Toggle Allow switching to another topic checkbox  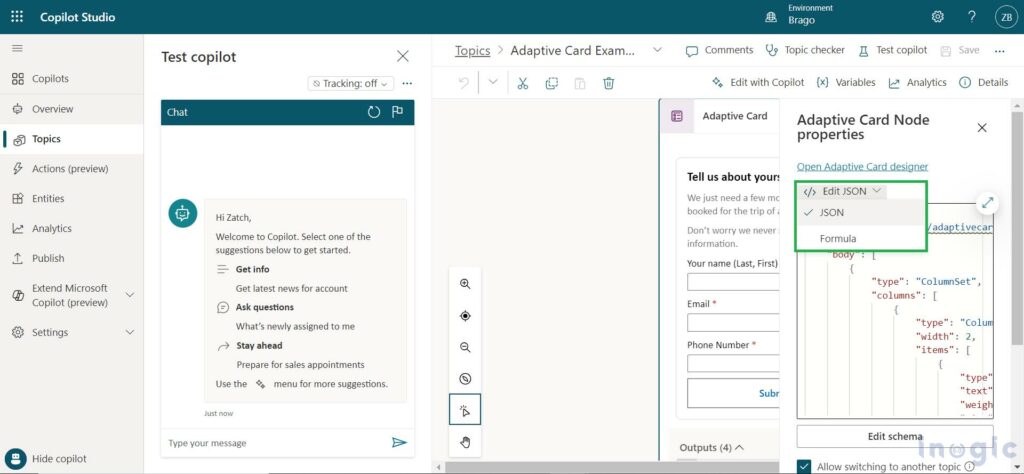(x=805, y=466)
